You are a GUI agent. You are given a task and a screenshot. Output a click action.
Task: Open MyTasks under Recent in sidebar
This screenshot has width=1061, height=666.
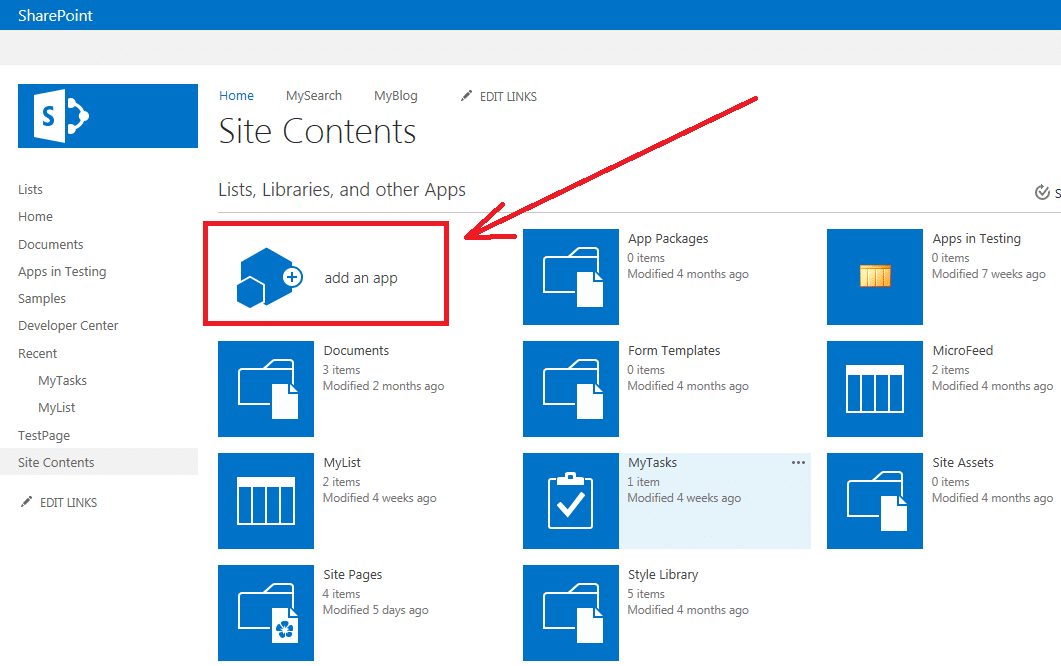pos(63,380)
